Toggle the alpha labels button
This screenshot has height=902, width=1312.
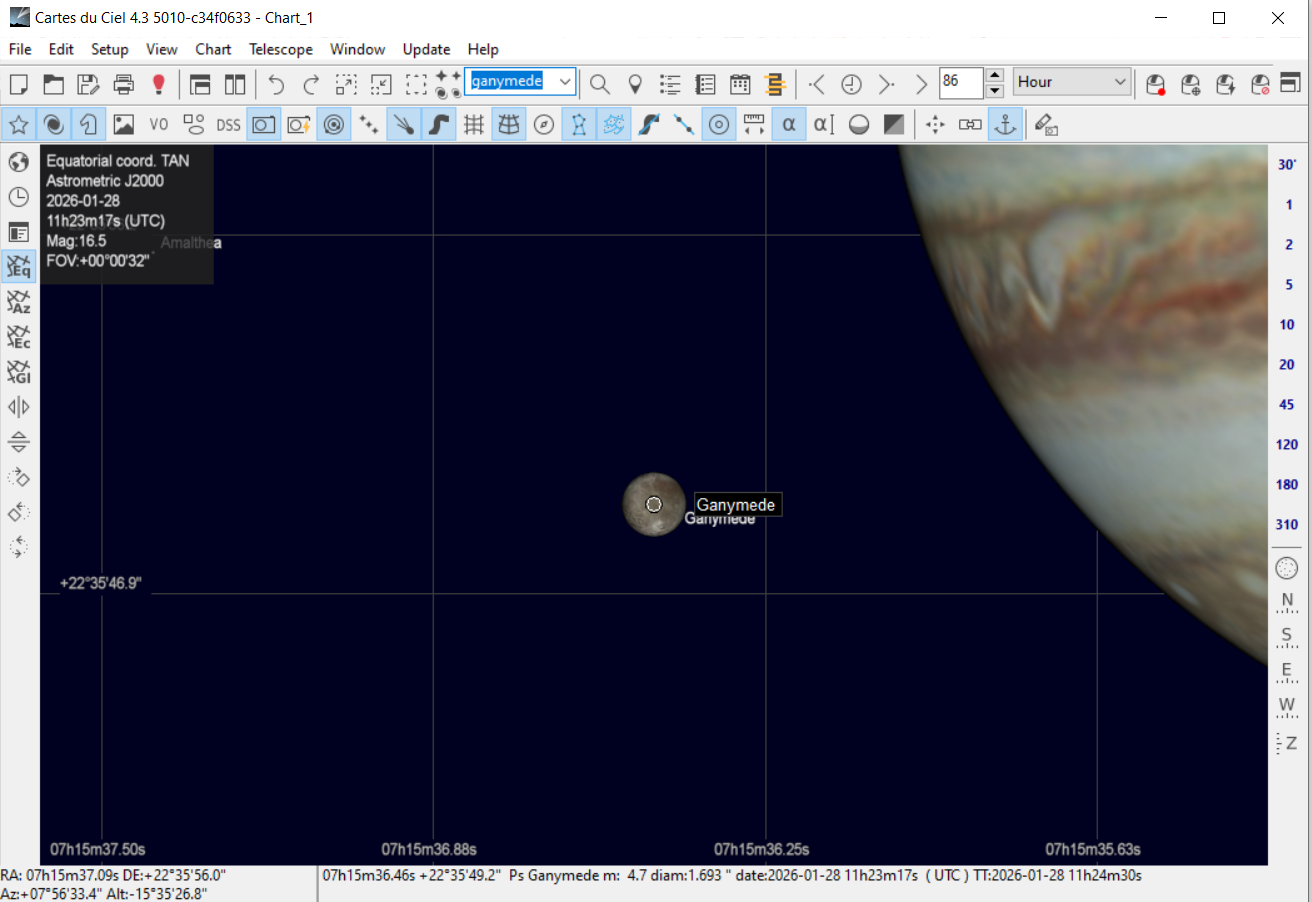789,124
